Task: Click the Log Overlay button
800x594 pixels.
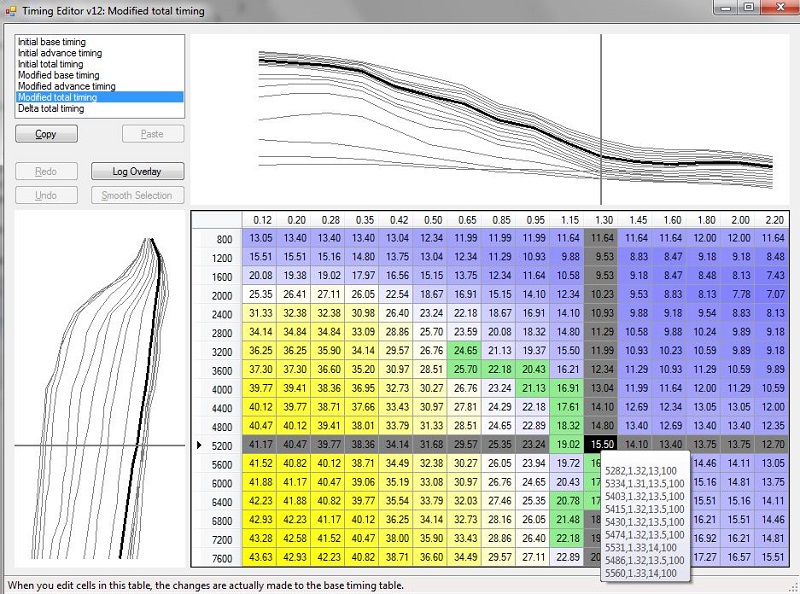Action: [137, 171]
